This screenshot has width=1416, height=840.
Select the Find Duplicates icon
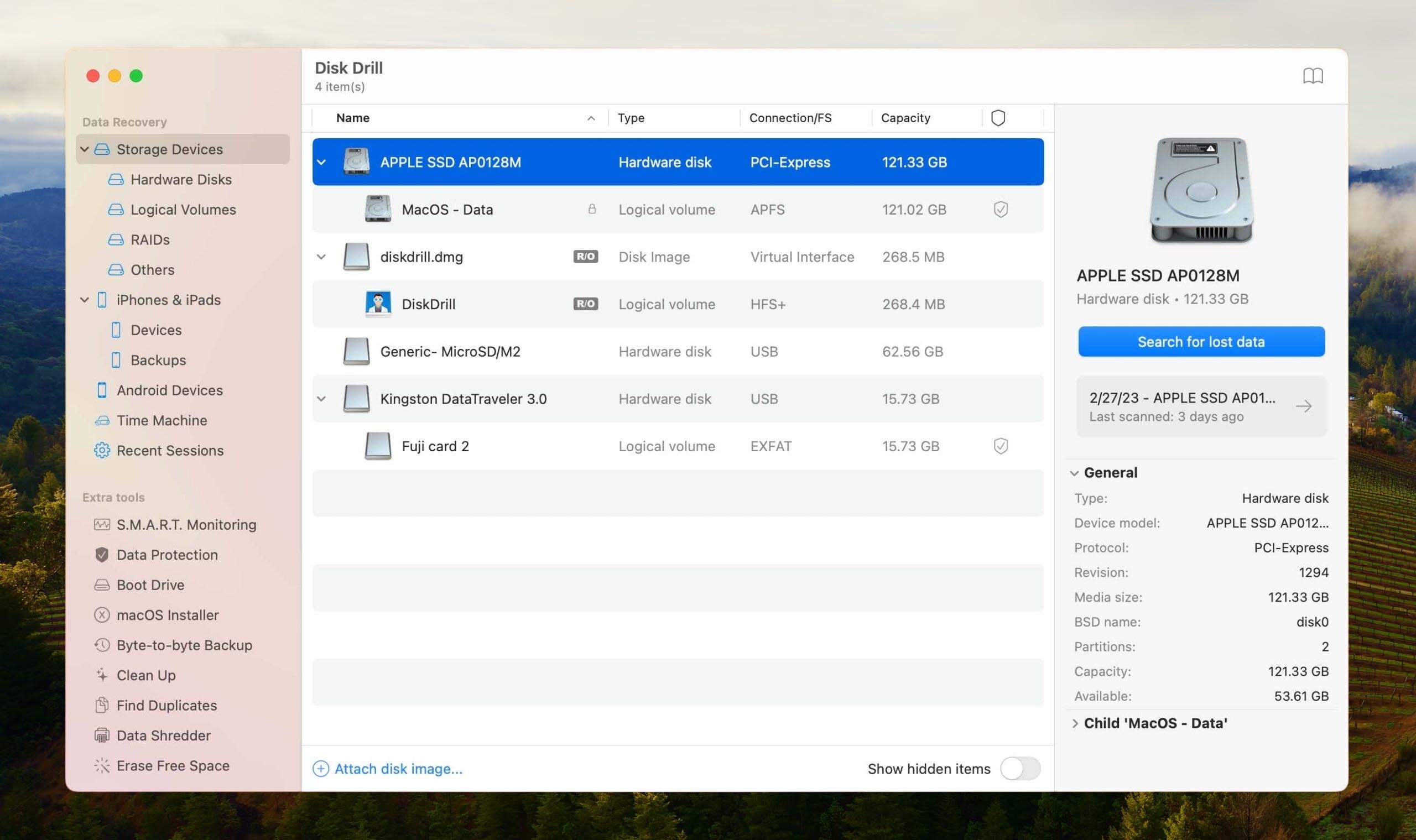[101, 706]
